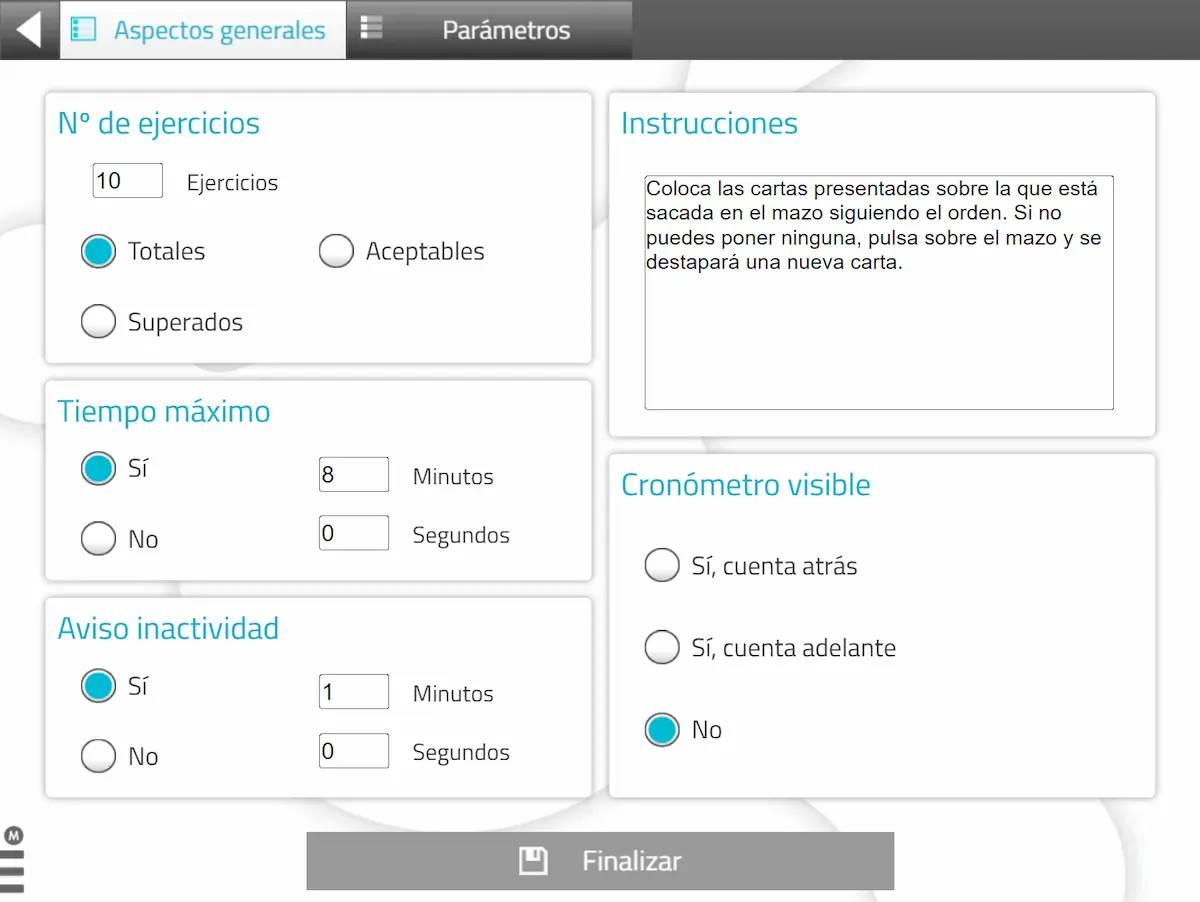Click Aviso inactividad Segundos input field
This screenshot has width=1200, height=902.
point(354,751)
